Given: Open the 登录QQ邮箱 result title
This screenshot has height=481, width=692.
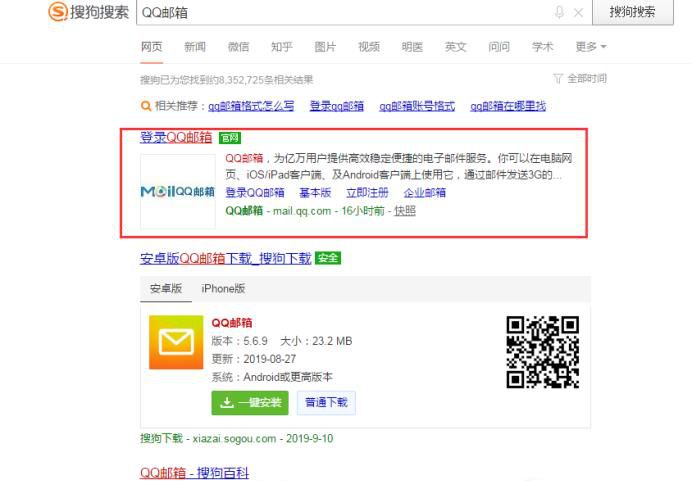Looking at the screenshot, I should pyautogui.click(x=176, y=137).
